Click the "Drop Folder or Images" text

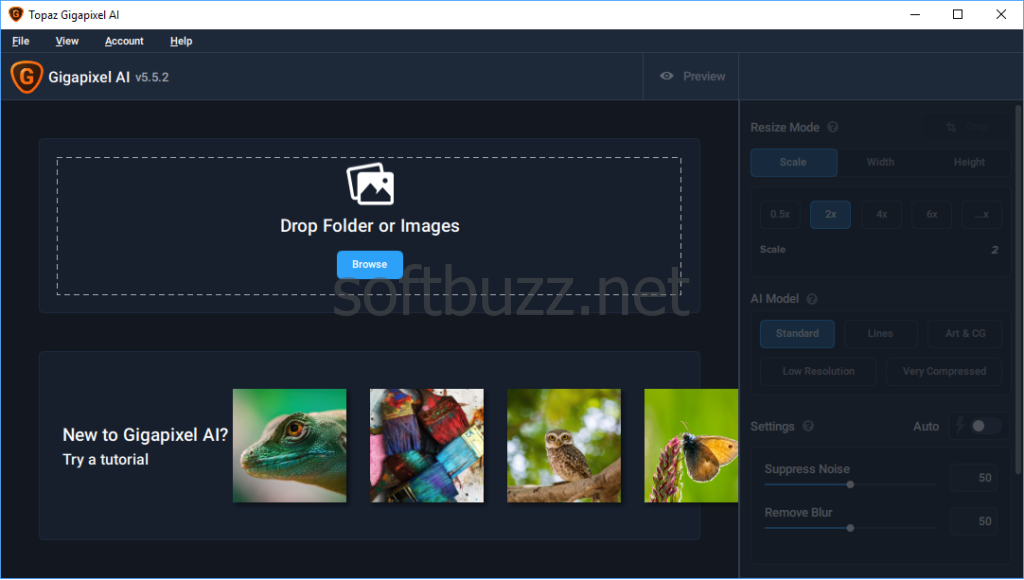tap(370, 226)
